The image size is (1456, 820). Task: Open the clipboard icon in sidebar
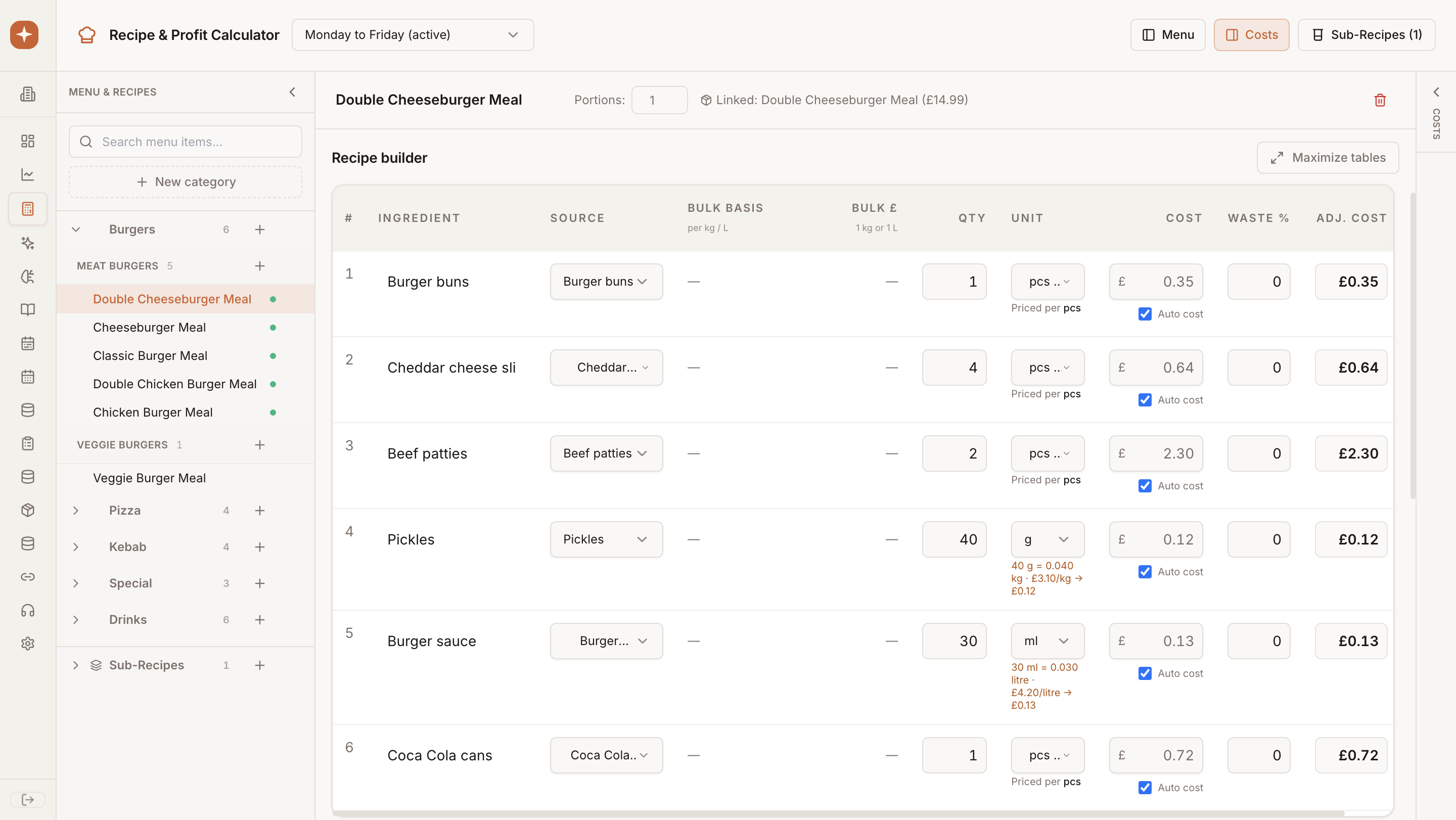(x=28, y=443)
